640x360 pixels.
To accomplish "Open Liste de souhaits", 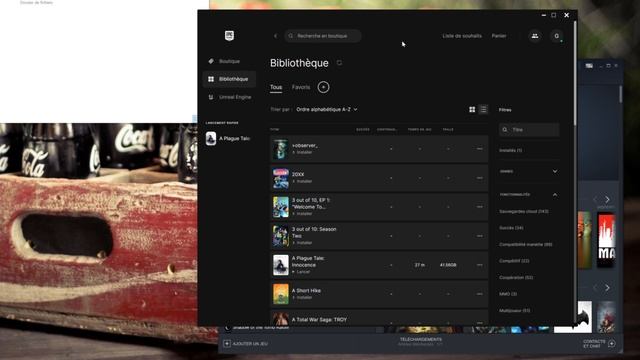I will (x=462, y=36).
